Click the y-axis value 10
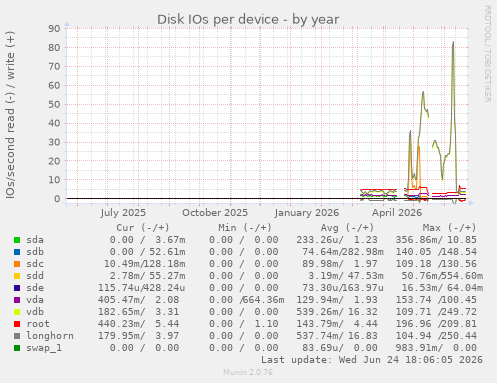Viewport: 497px width, 383px height. (x=54, y=180)
